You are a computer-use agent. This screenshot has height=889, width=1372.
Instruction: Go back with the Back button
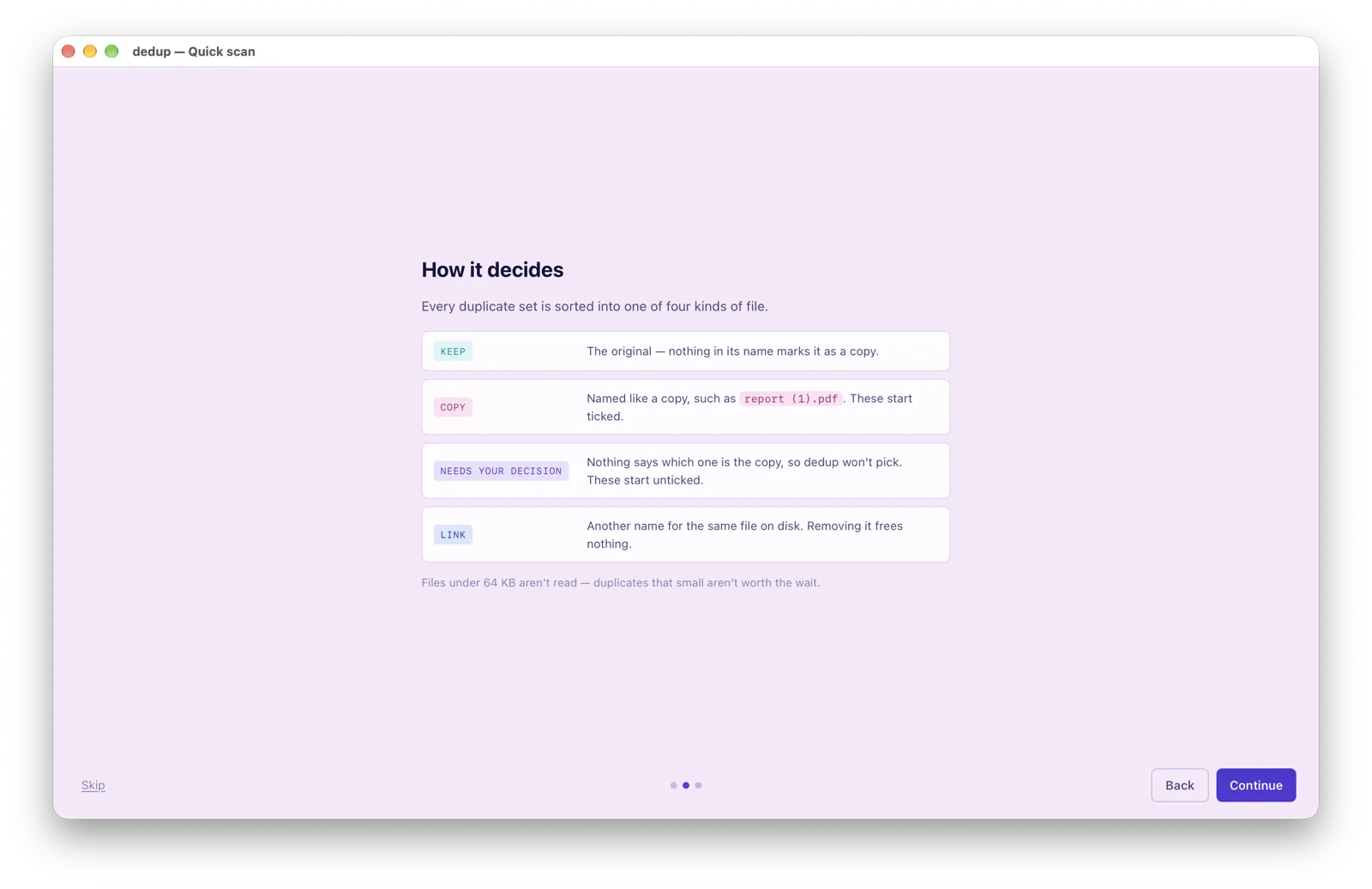coord(1179,785)
